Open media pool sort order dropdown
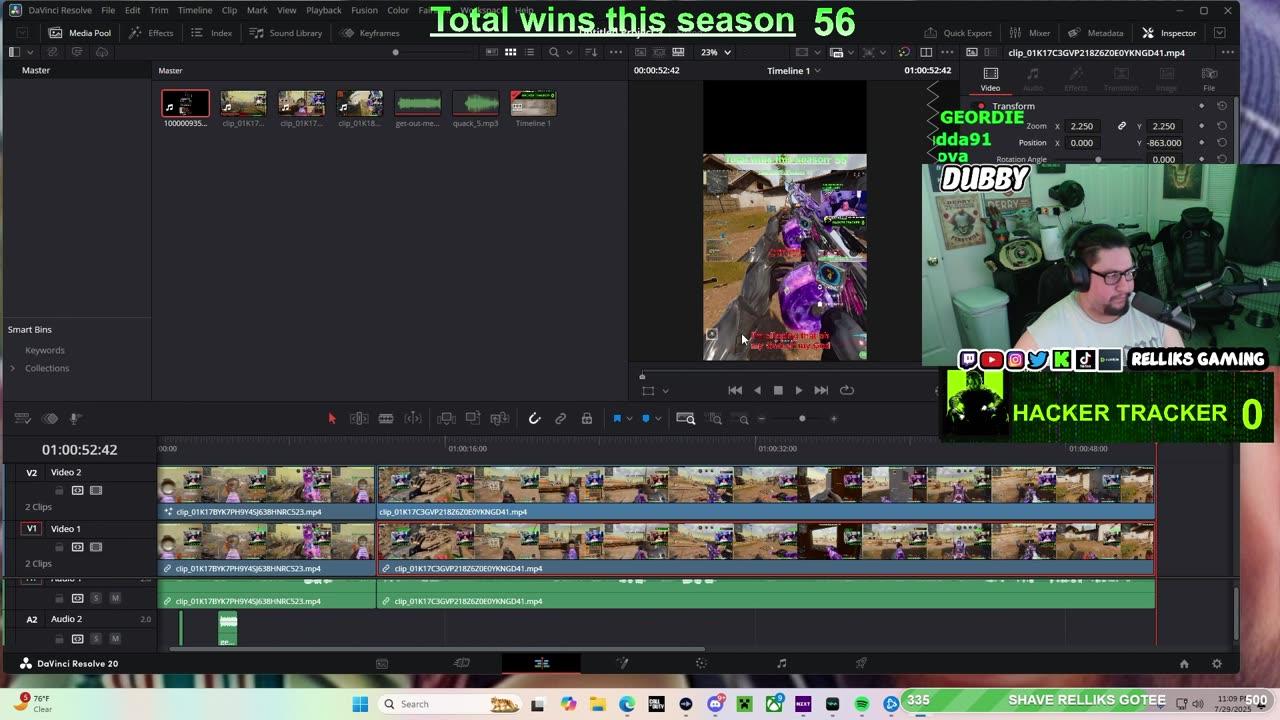Screen dimensions: 1280x720 coord(589,52)
